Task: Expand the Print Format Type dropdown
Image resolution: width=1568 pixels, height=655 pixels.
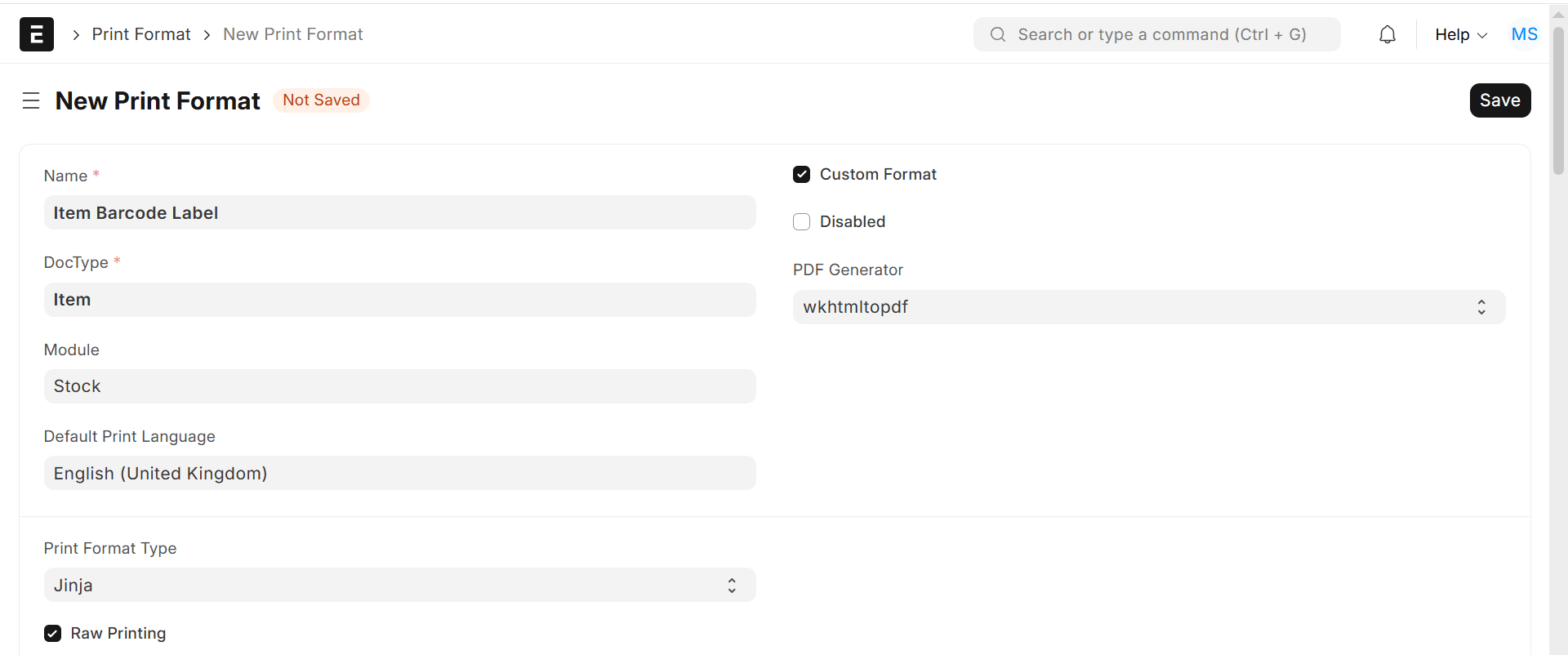Action: (x=399, y=585)
